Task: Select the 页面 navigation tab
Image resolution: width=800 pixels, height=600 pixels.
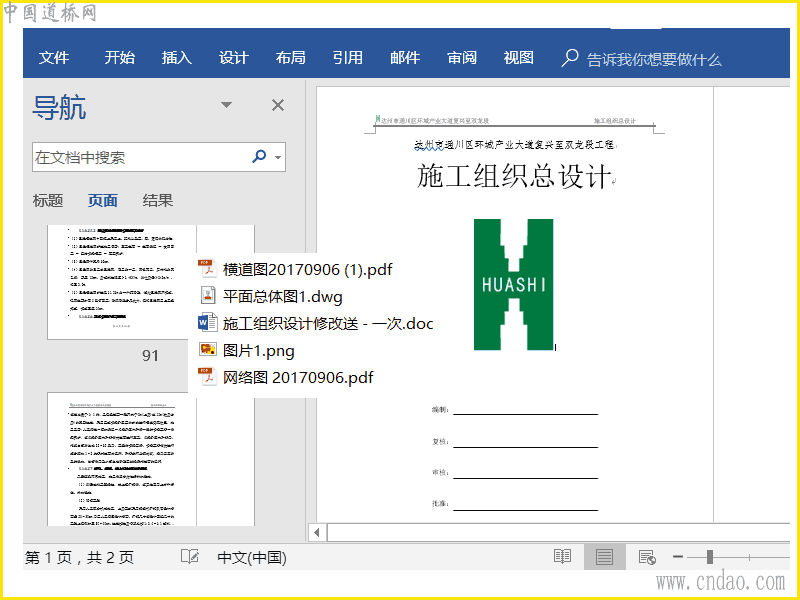Action: point(103,200)
